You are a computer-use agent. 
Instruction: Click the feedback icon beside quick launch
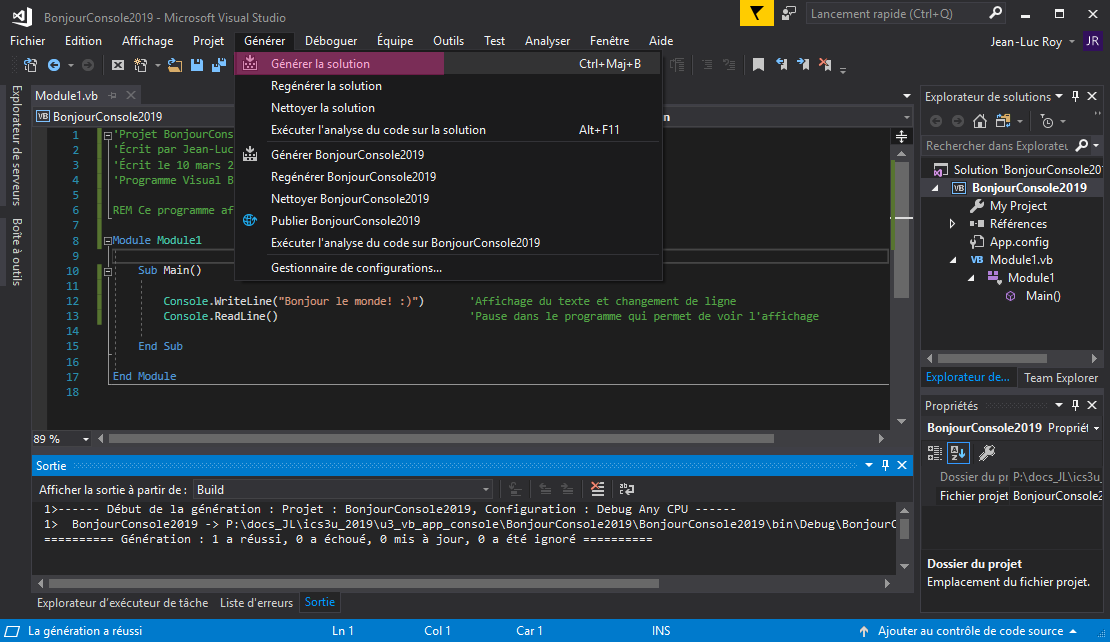pos(789,13)
